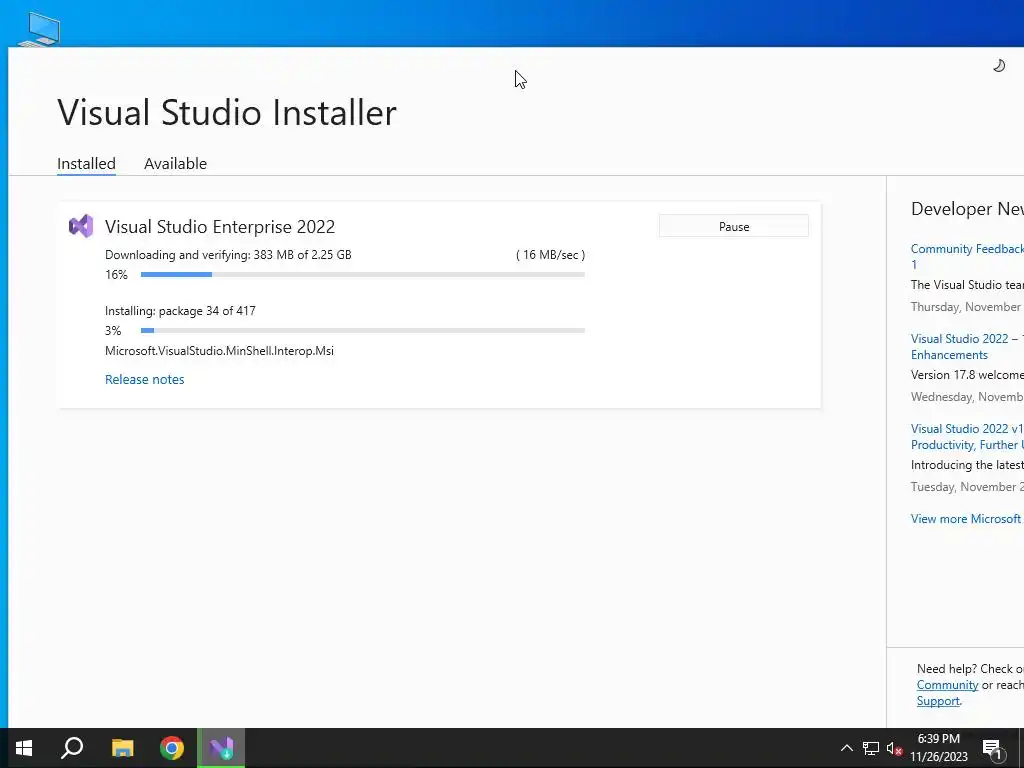Image resolution: width=1024 pixels, height=768 pixels.
Task: Open the network status tray icon
Action: (x=871, y=748)
